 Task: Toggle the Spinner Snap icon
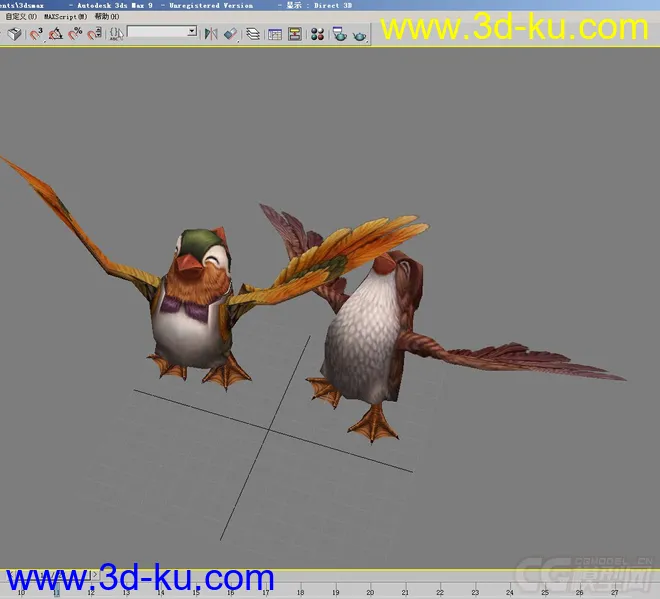click(94, 34)
